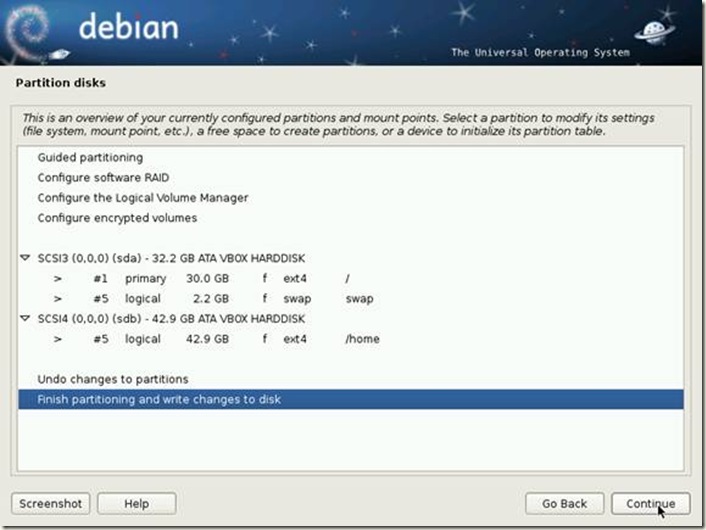Screen dimensions: 706x530
Task: Click the 'f' format flag in swap row
Action: click(x=265, y=298)
